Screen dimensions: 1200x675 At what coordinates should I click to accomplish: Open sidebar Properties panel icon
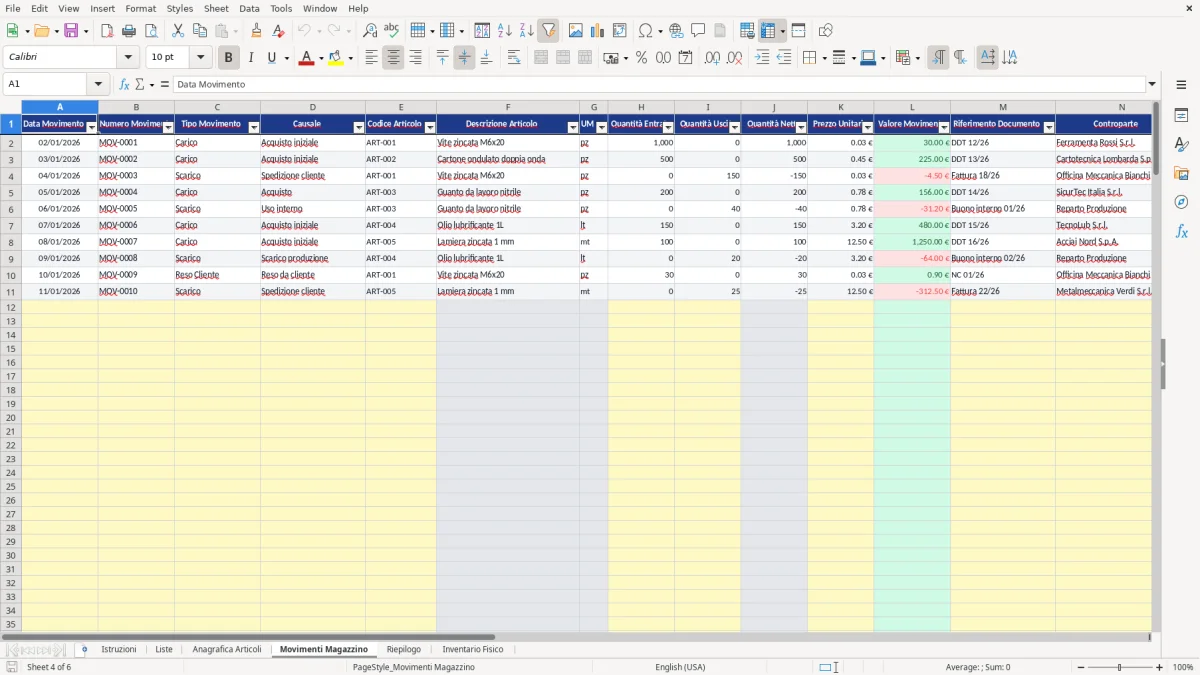point(1181,116)
